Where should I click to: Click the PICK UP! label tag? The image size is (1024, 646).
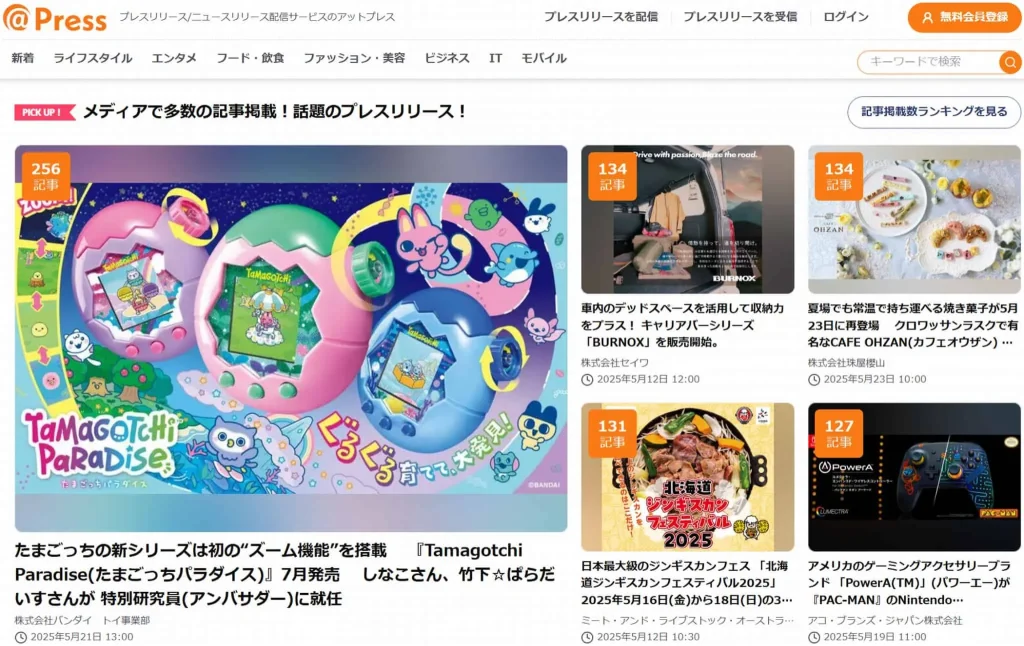[44, 112]
